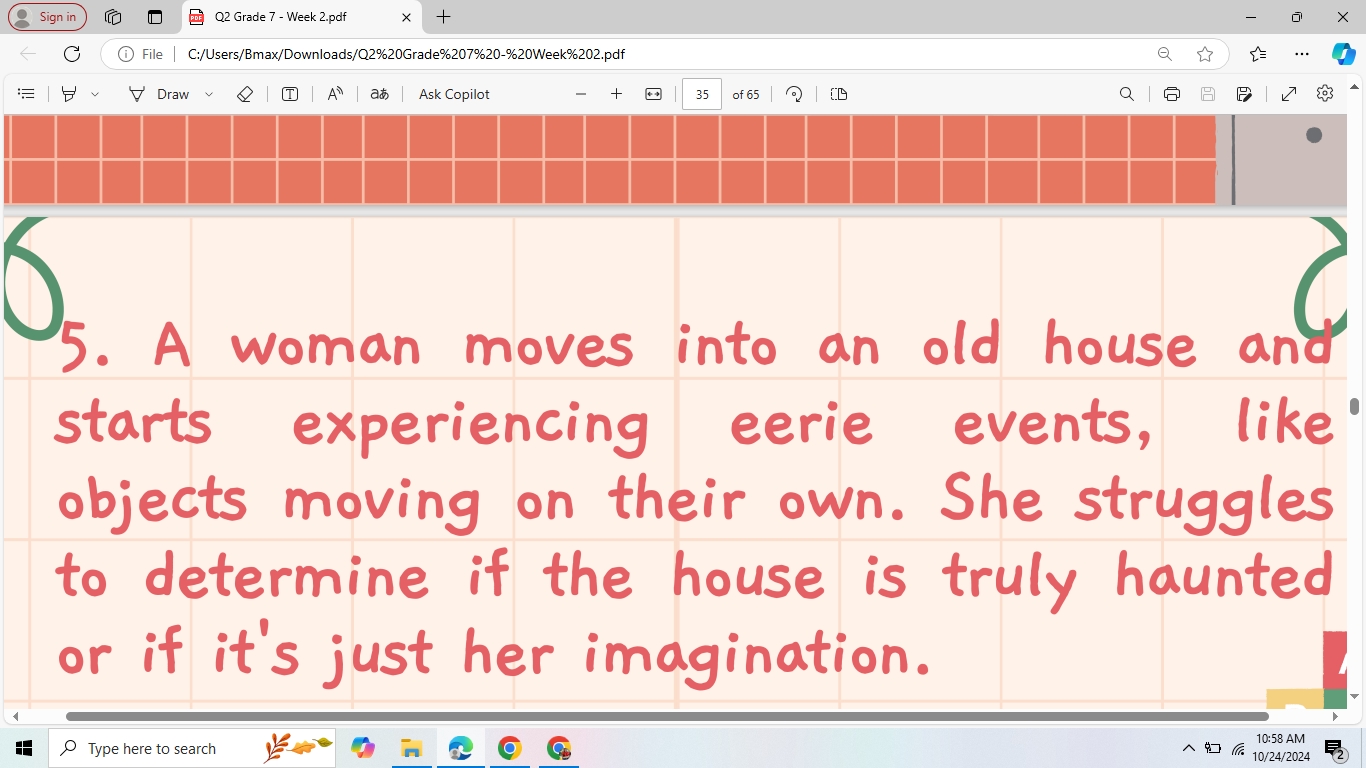Open PDF settings gear
This screenshot has height=768, width=1366.
point(1325,93)
